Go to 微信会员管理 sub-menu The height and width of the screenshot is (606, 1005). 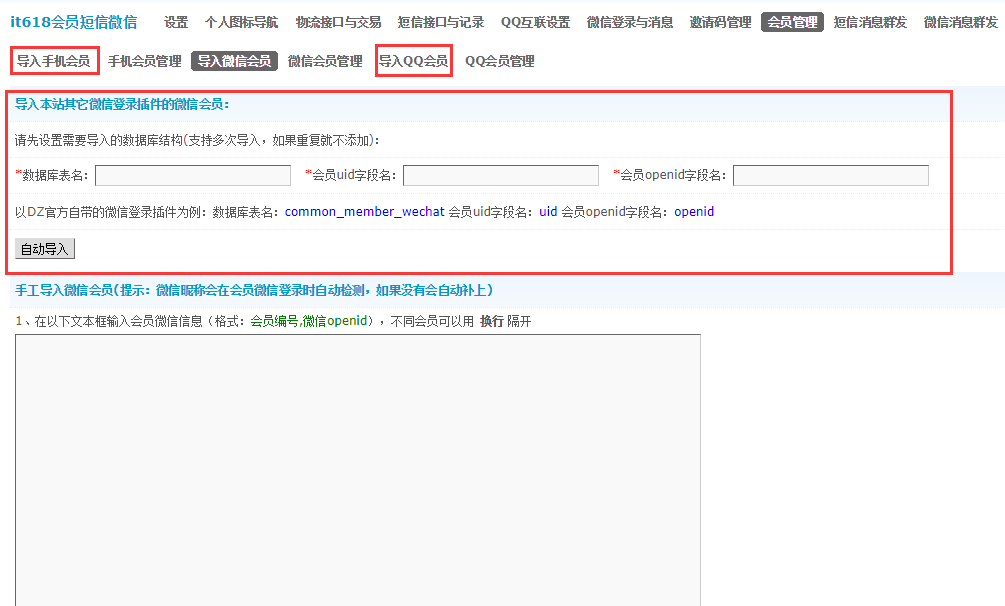[325, 61]
